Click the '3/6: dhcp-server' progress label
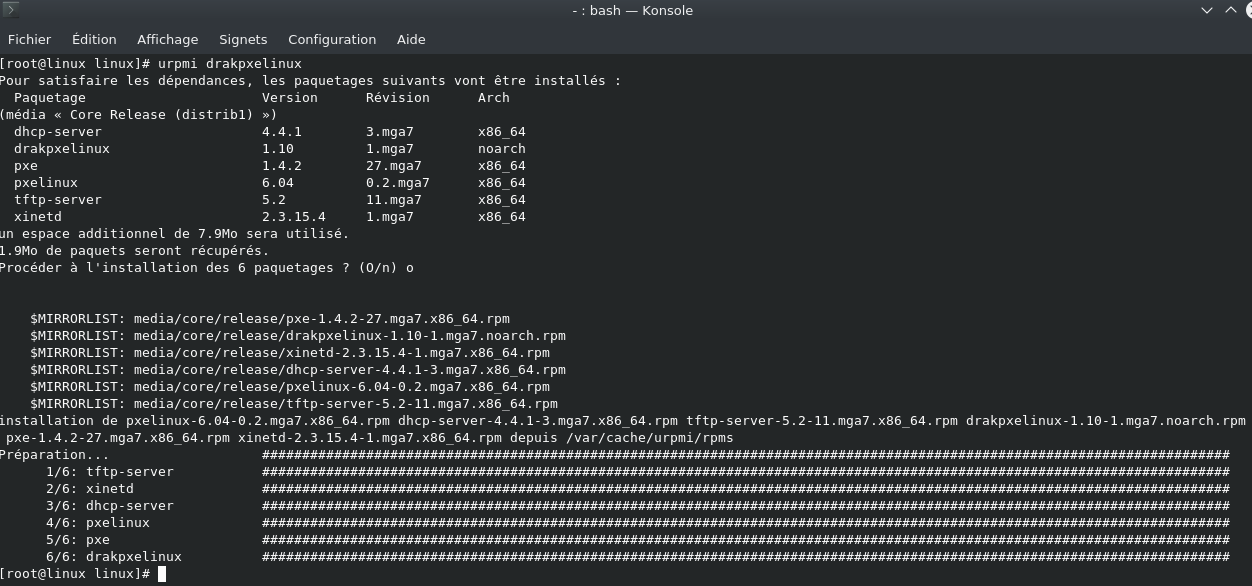Screen dimensions: 1252x586 tap(109, 505)
